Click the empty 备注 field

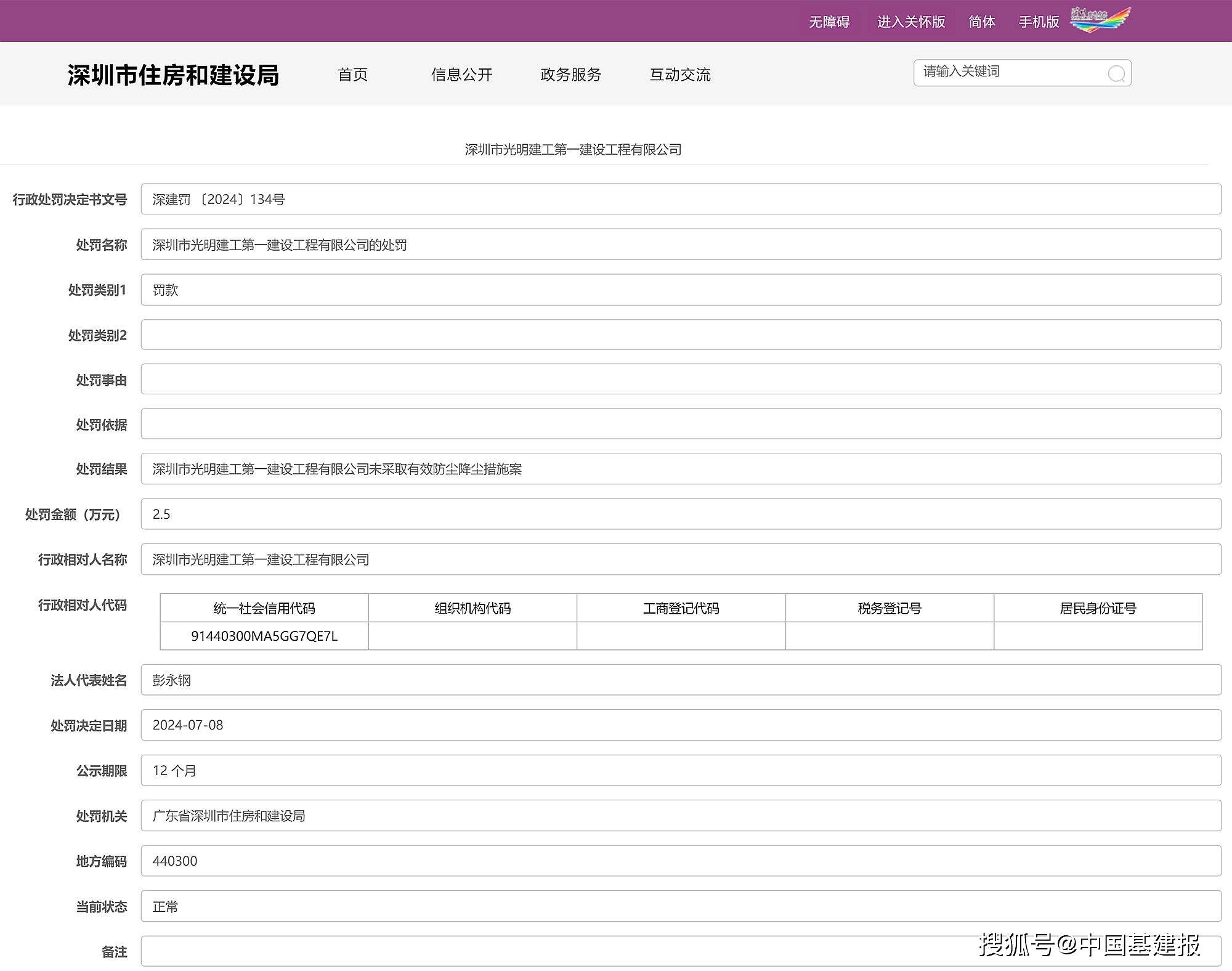pyautogui.click(x=681, y=951)
